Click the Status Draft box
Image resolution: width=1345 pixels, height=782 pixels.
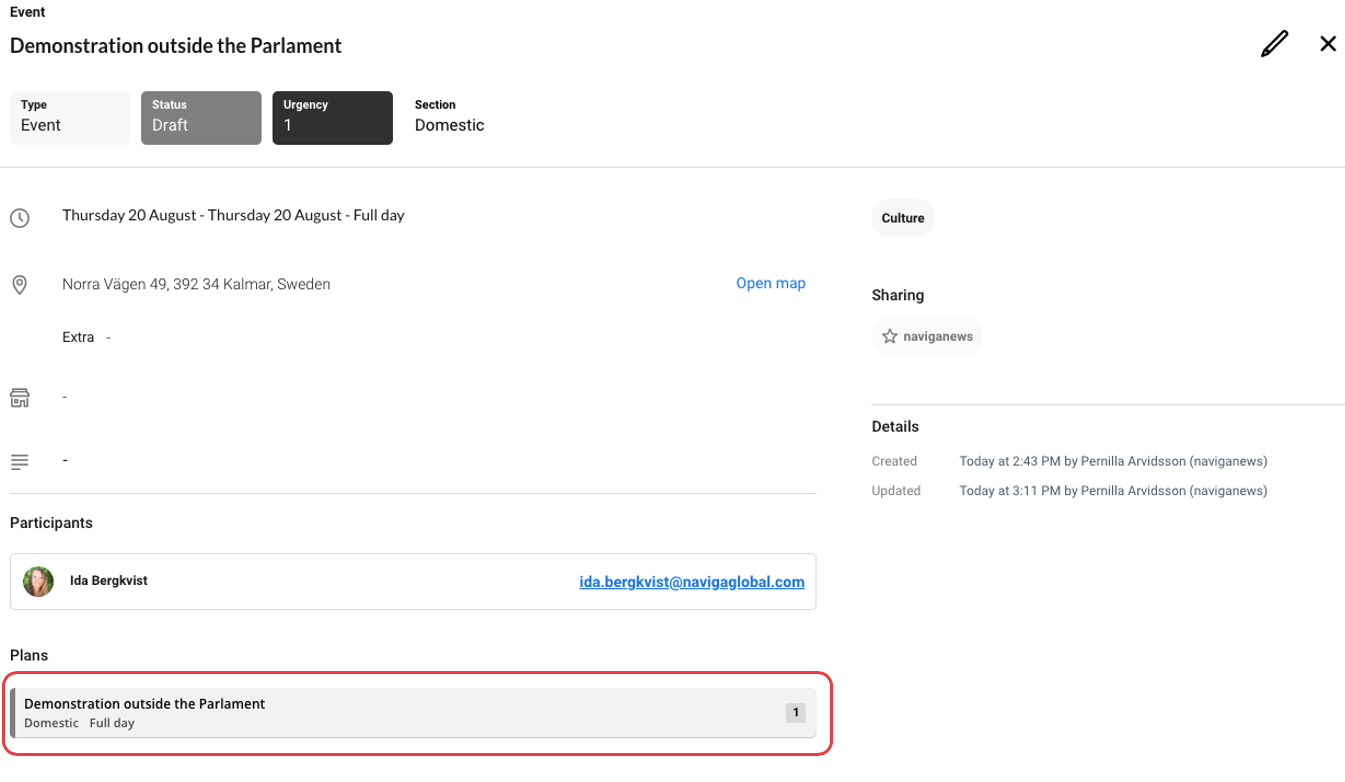click(201, 118)
